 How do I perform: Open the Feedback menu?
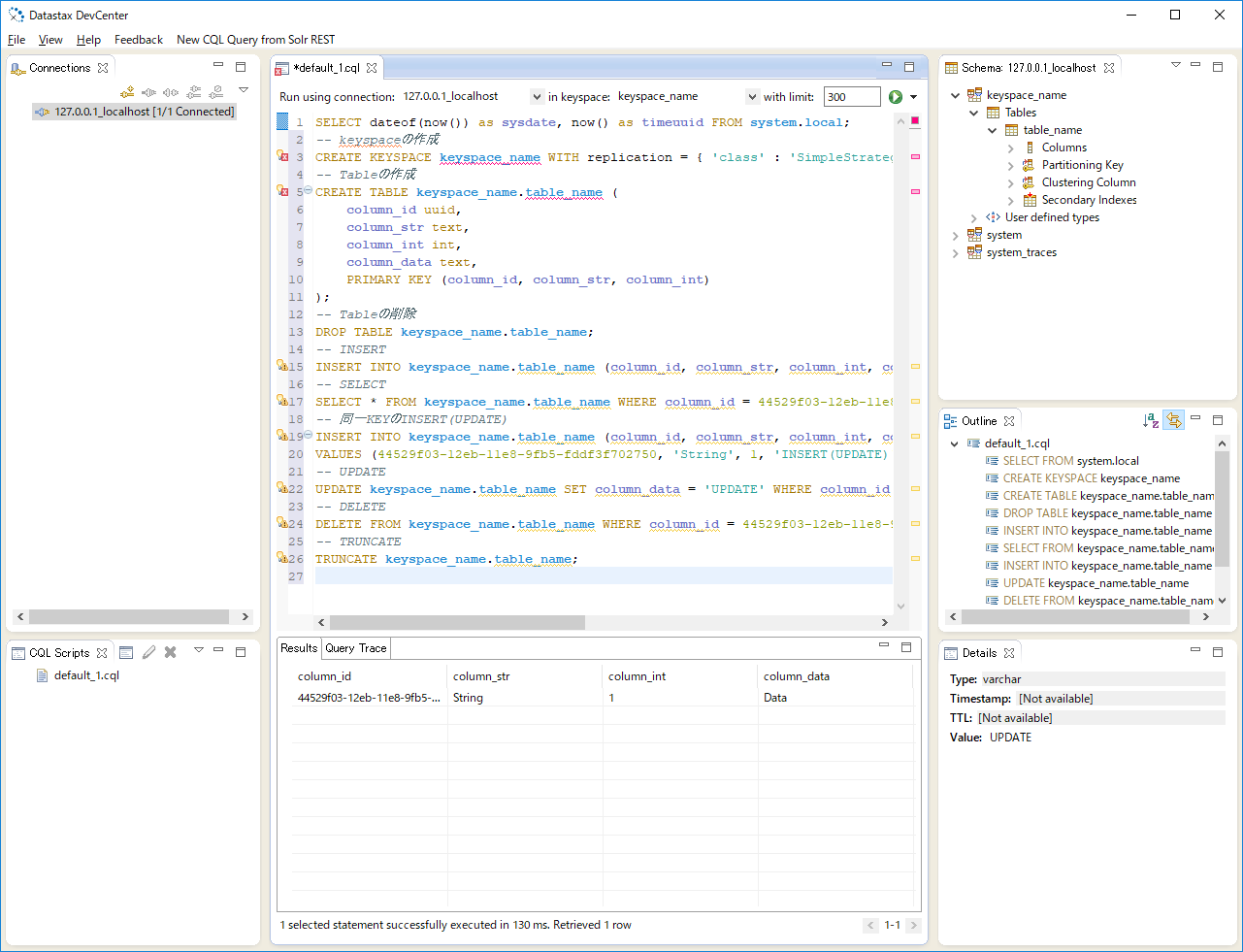(x=138, y=40)
